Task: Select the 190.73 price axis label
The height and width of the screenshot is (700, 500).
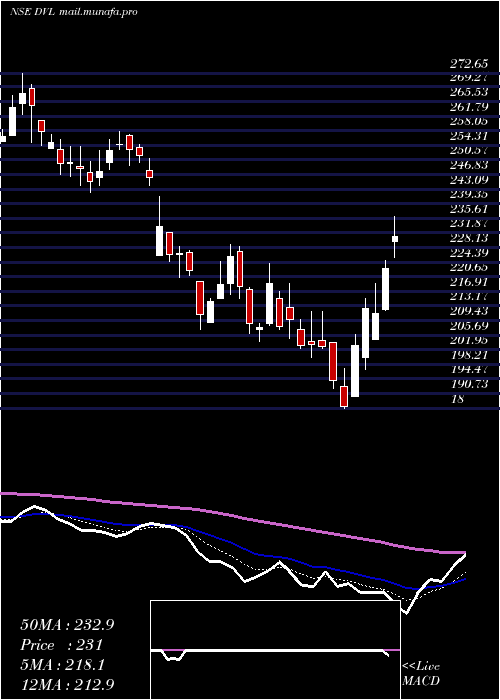Action: click(469, 384)
